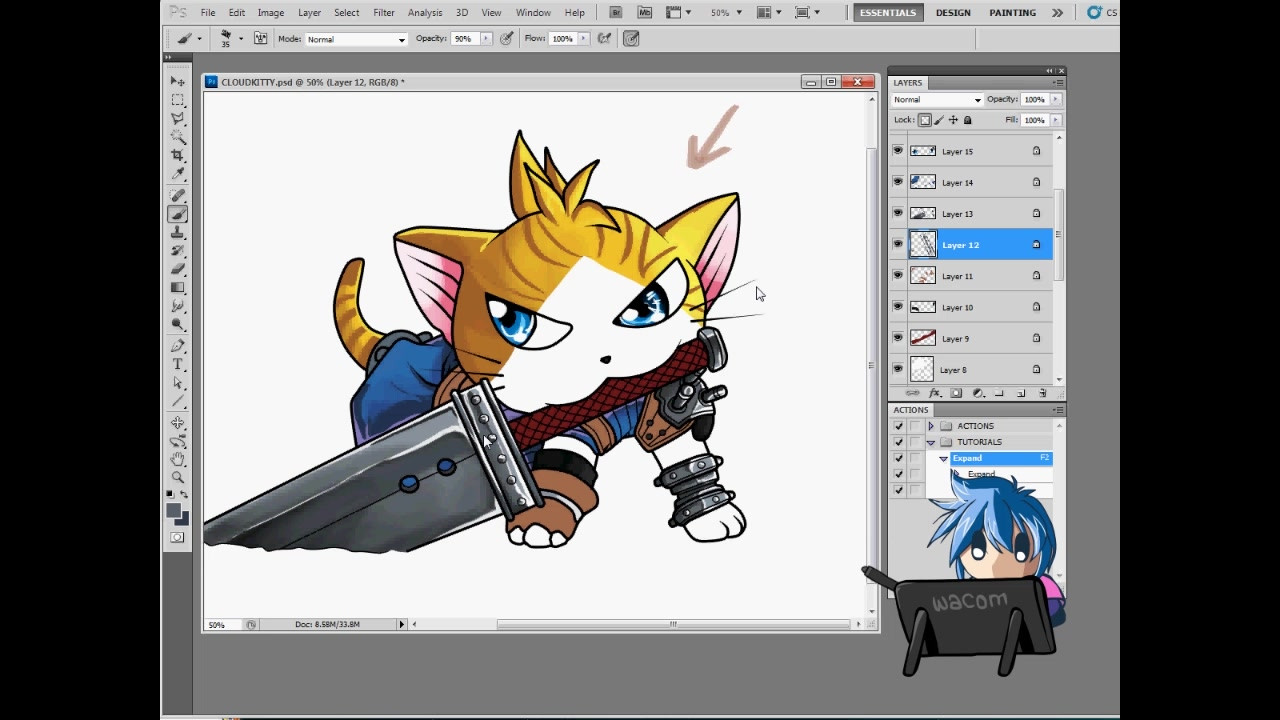Hide Layer 15 visibility eye

(898, 151)
